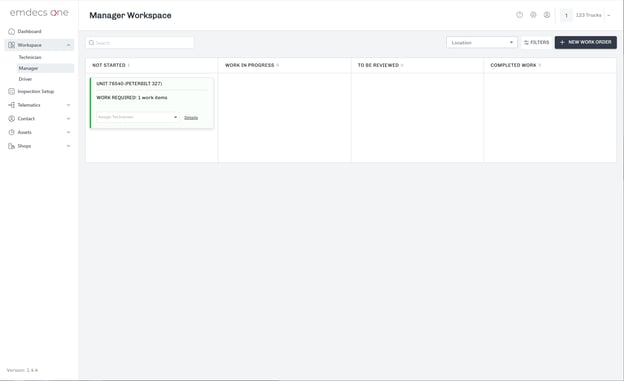Click the NOT STARTED column header
This screenshot has height=381, width=624.
[x=109, y=65]
